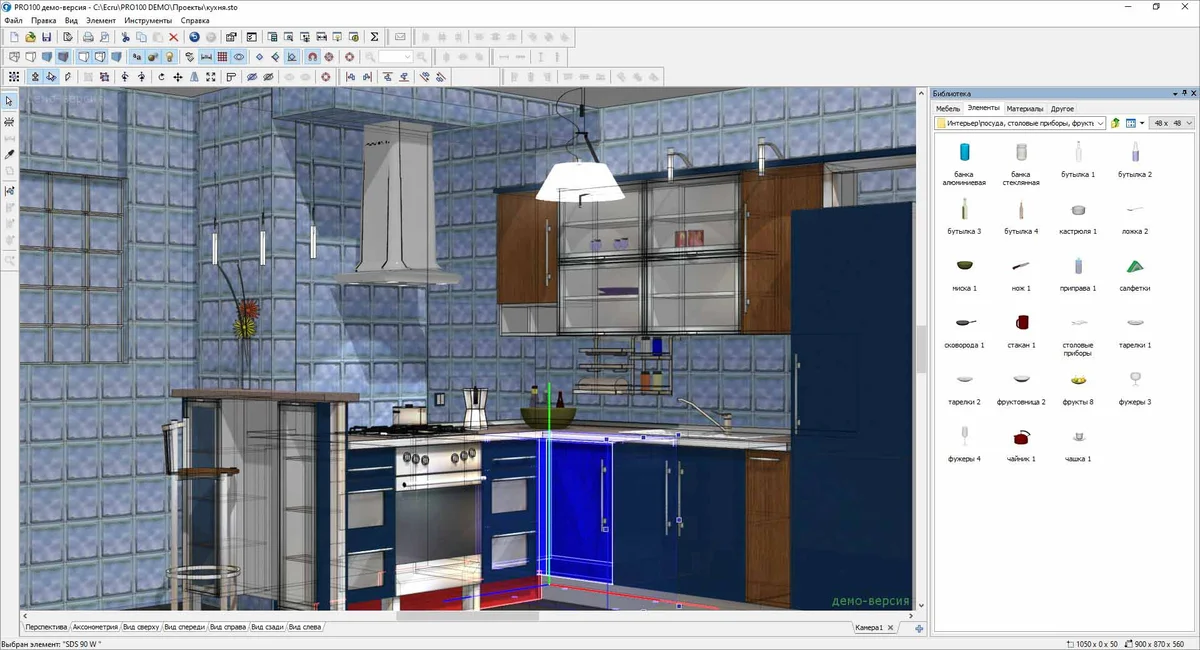Toggle the lightbulb lighting option
The image size is (1200, 650).
pos(169,57)
